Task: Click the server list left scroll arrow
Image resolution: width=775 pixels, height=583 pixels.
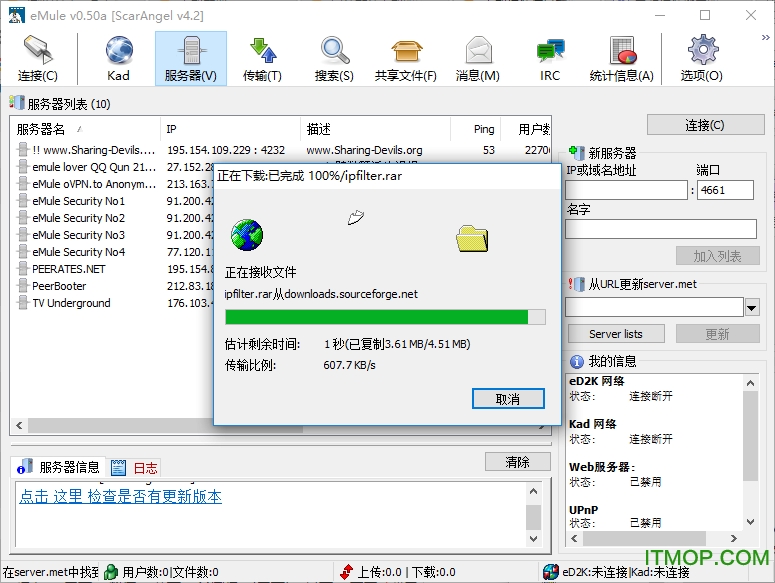Action: 19,425
